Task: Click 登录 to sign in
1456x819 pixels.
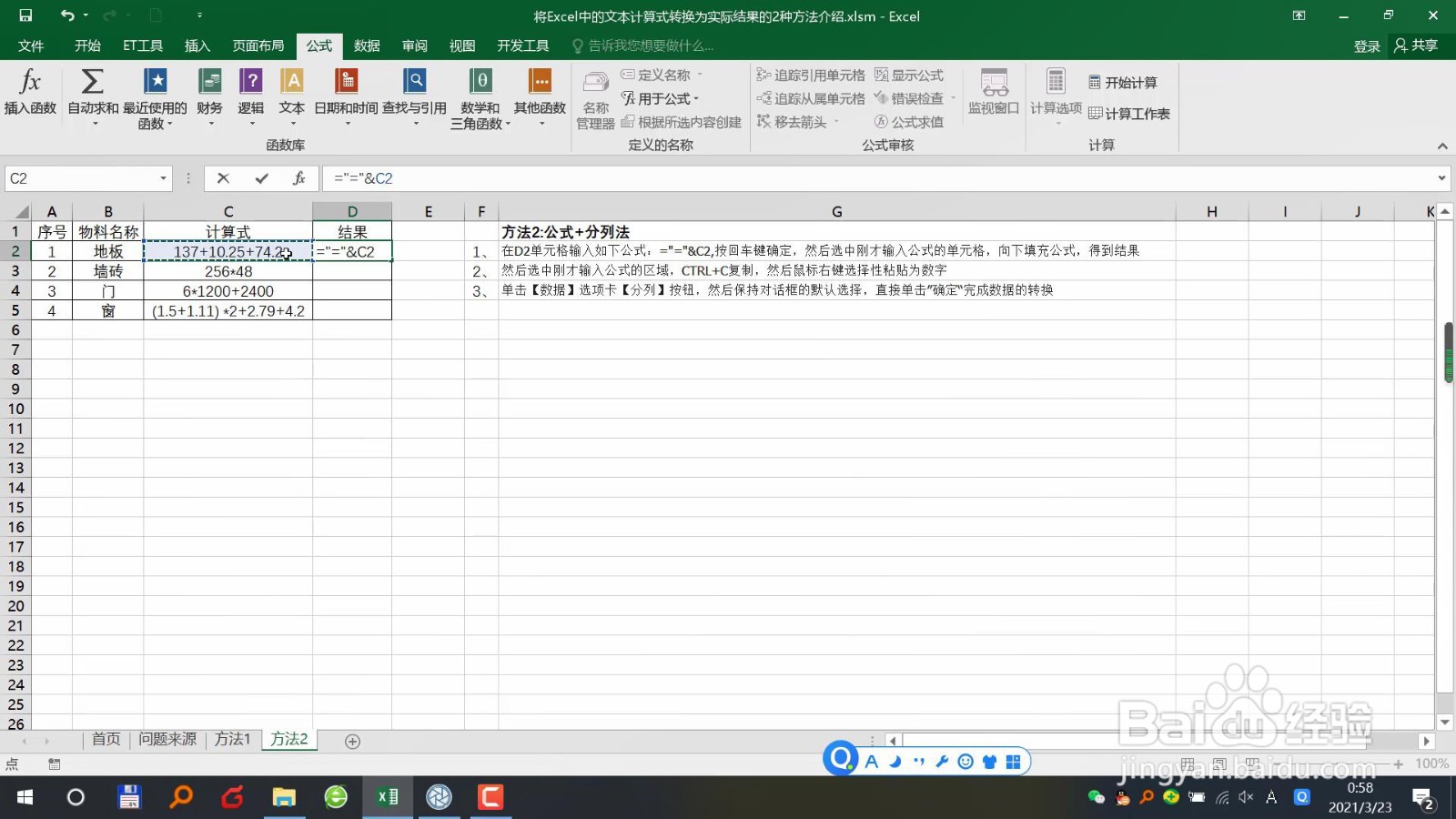Action: pyautogui.click(x=1366, y=45)
